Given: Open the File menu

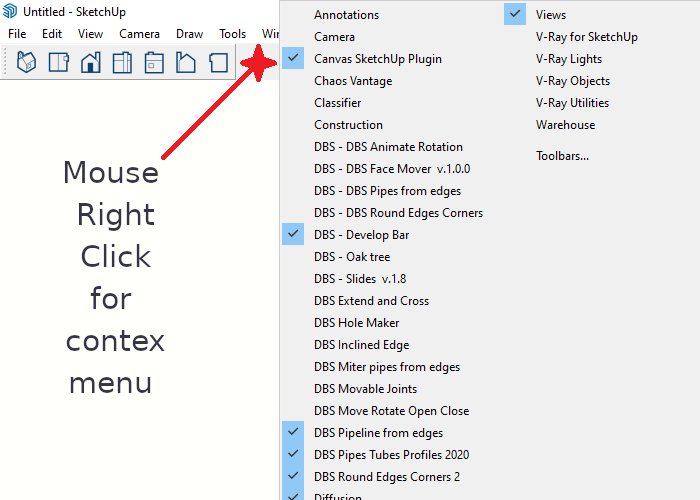Looking at the screenshot, I should [x=17, y=34].
